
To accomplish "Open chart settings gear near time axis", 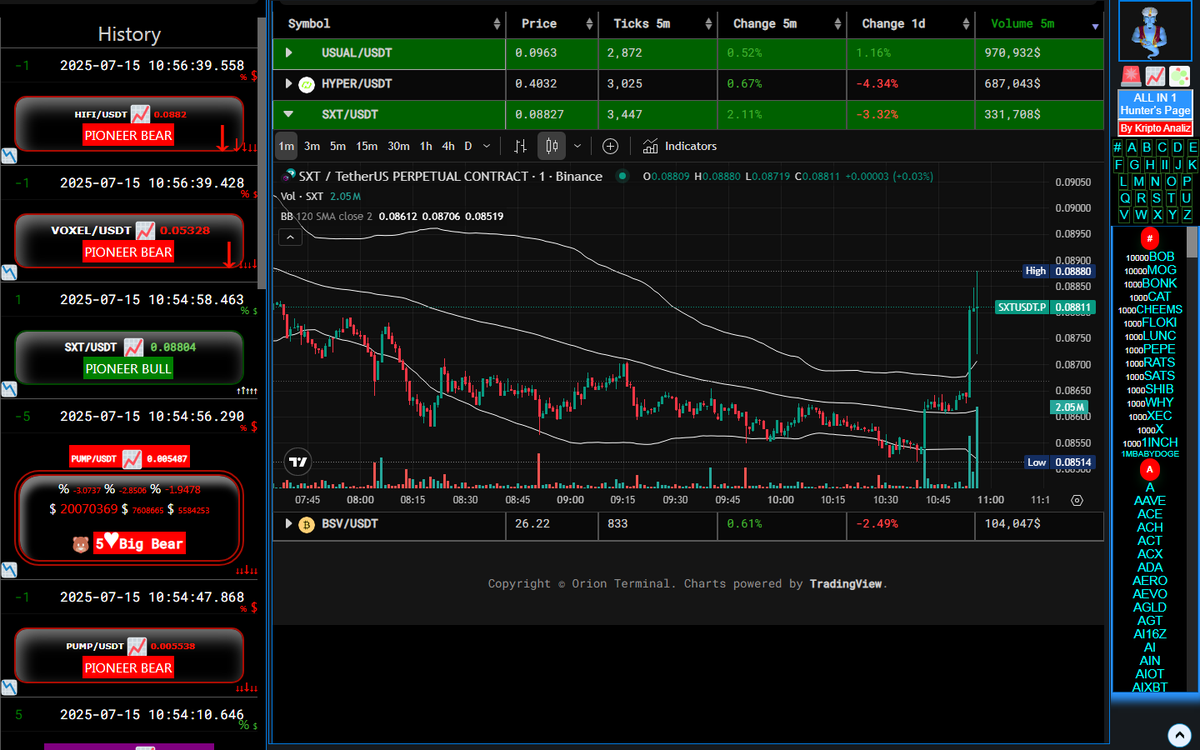I will 1077,500.
